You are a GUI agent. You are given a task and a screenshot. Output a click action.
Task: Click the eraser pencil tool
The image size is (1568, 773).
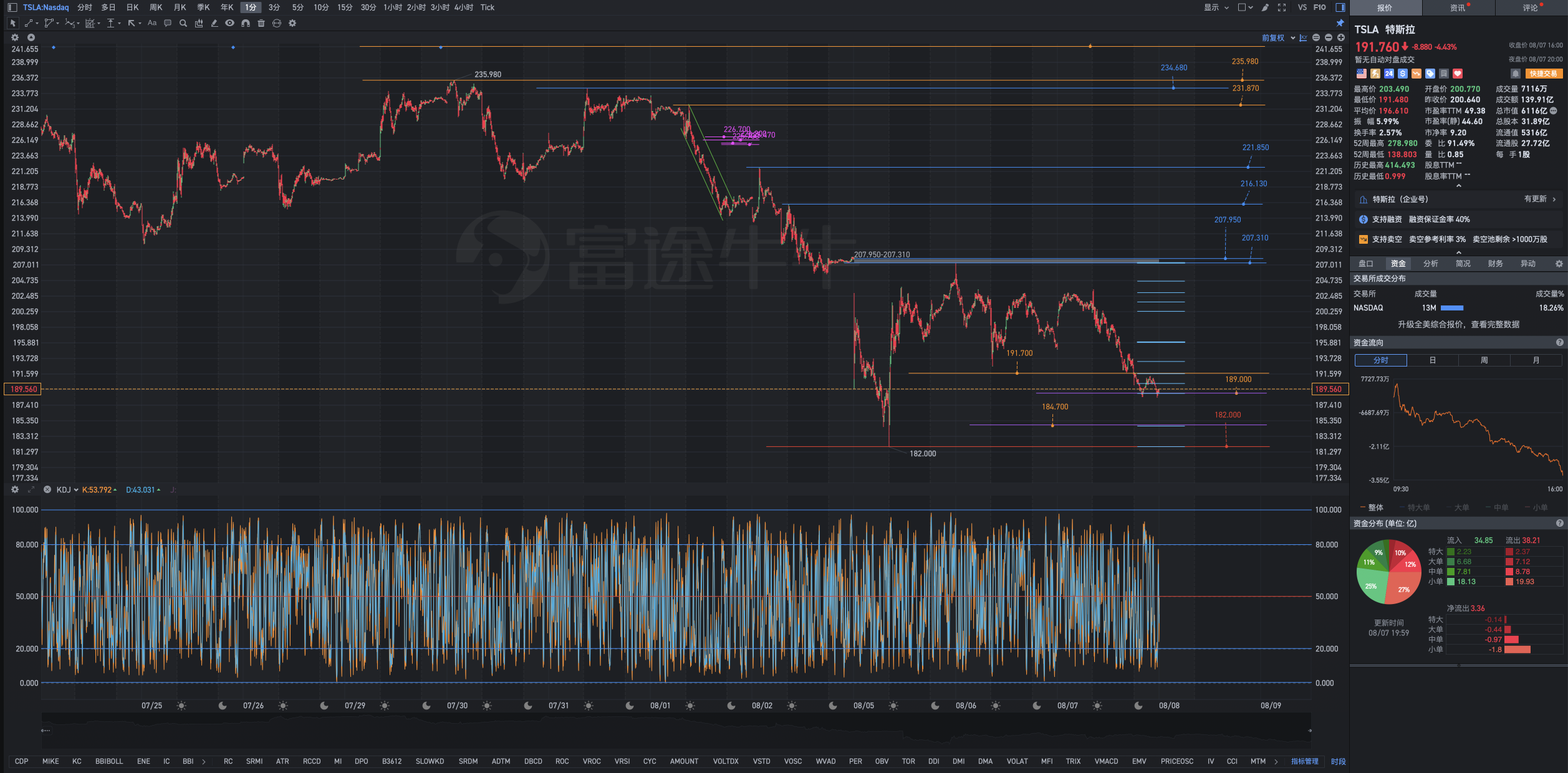coord(214,23)
